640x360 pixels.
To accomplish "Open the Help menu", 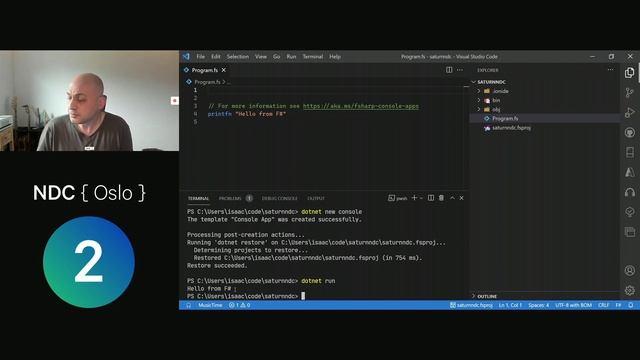I will click(335, 57).
